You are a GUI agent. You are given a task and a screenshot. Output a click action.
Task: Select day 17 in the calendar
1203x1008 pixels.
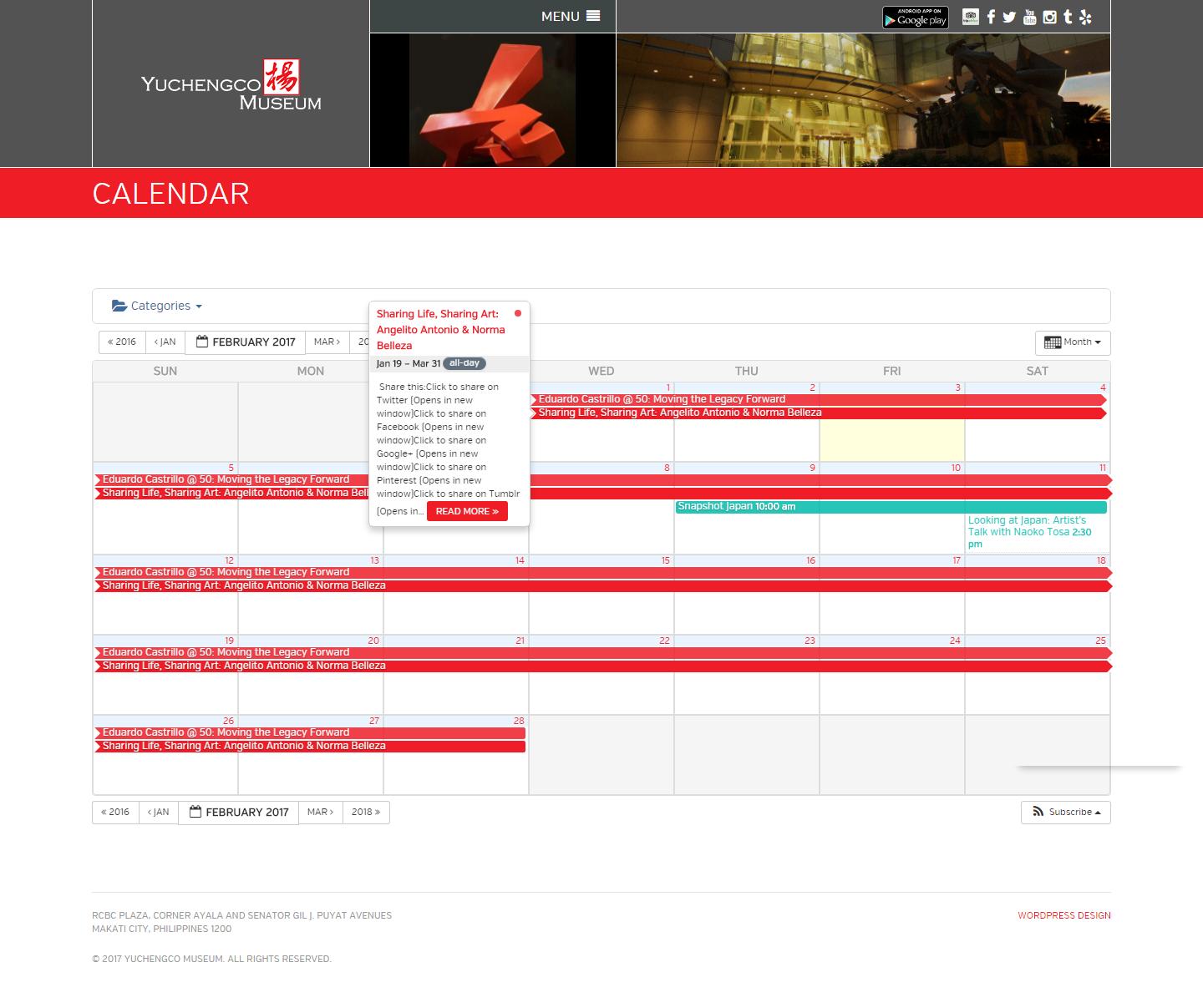[956, 560]
